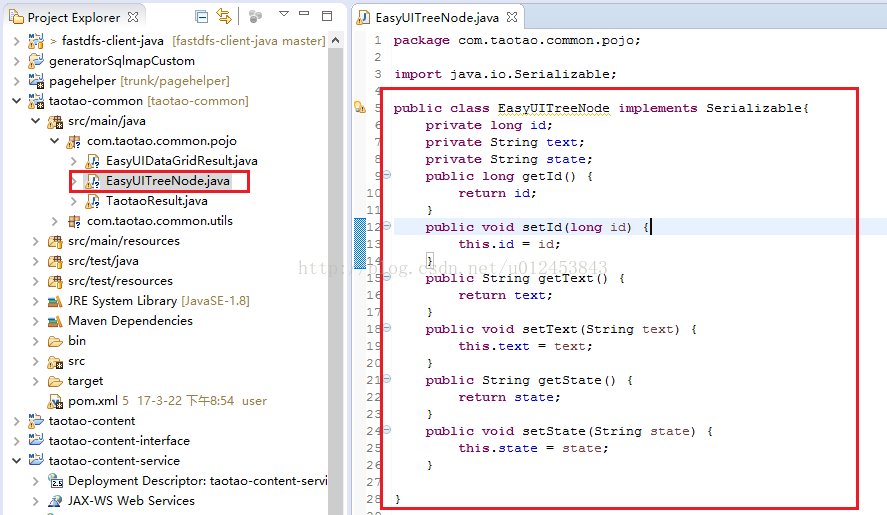887x515 pixels.
Task: Click the Deployment Descriptor icon
Action: (x=55, y=481)
